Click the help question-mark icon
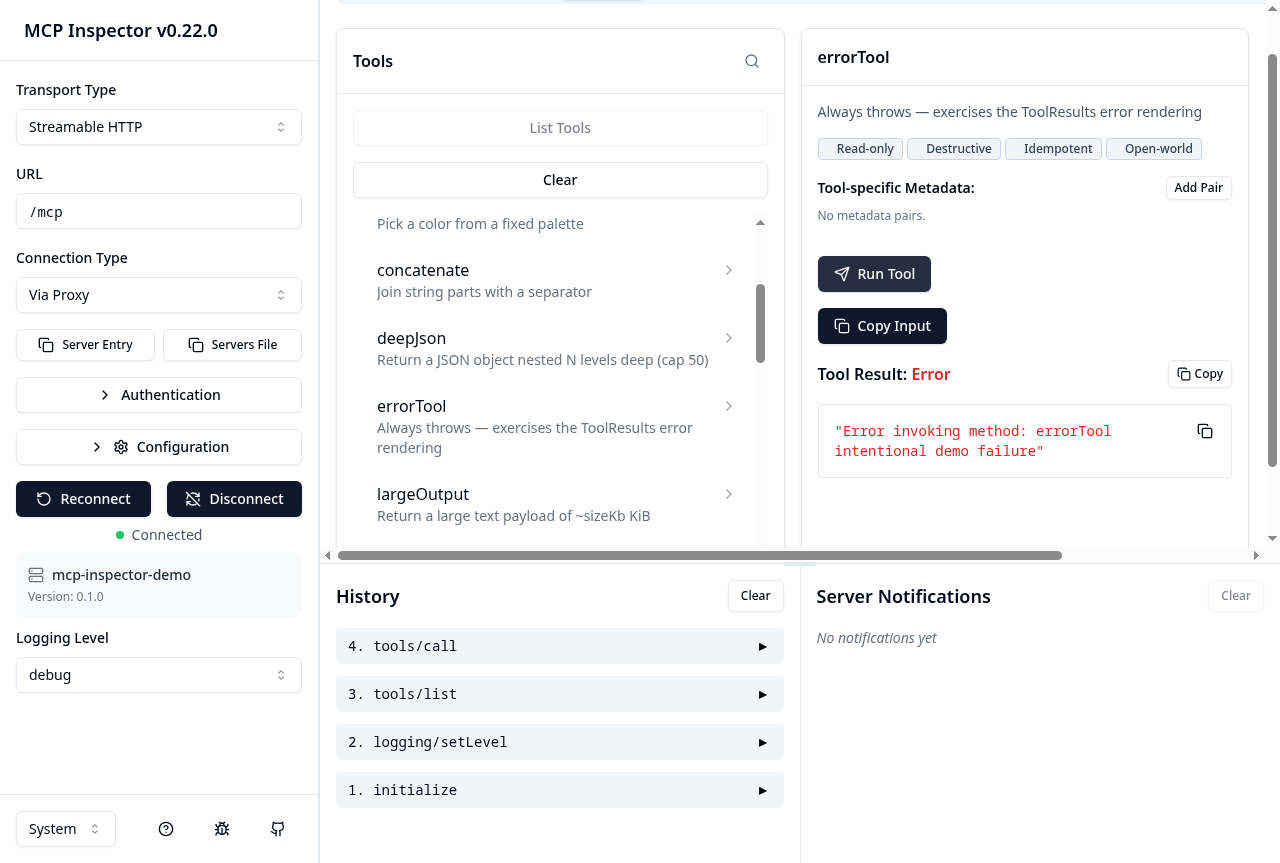 pyautogui.click(x=166, y=829)
